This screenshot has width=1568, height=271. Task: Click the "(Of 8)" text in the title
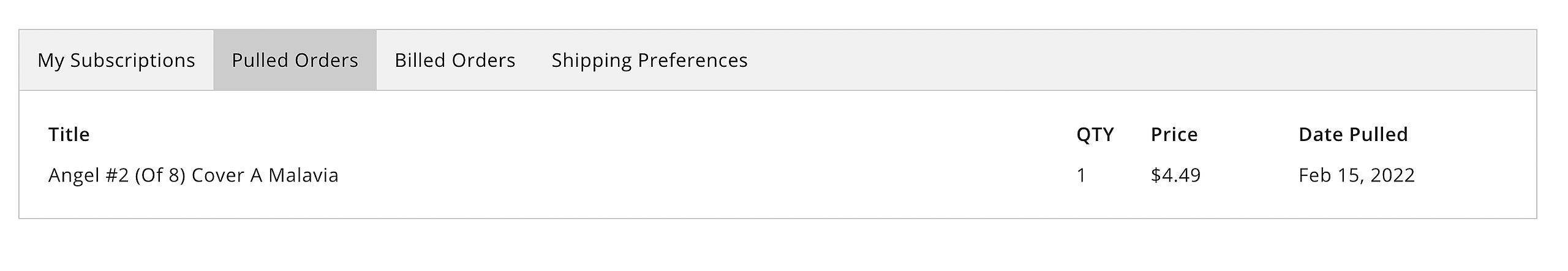[160, 175]
